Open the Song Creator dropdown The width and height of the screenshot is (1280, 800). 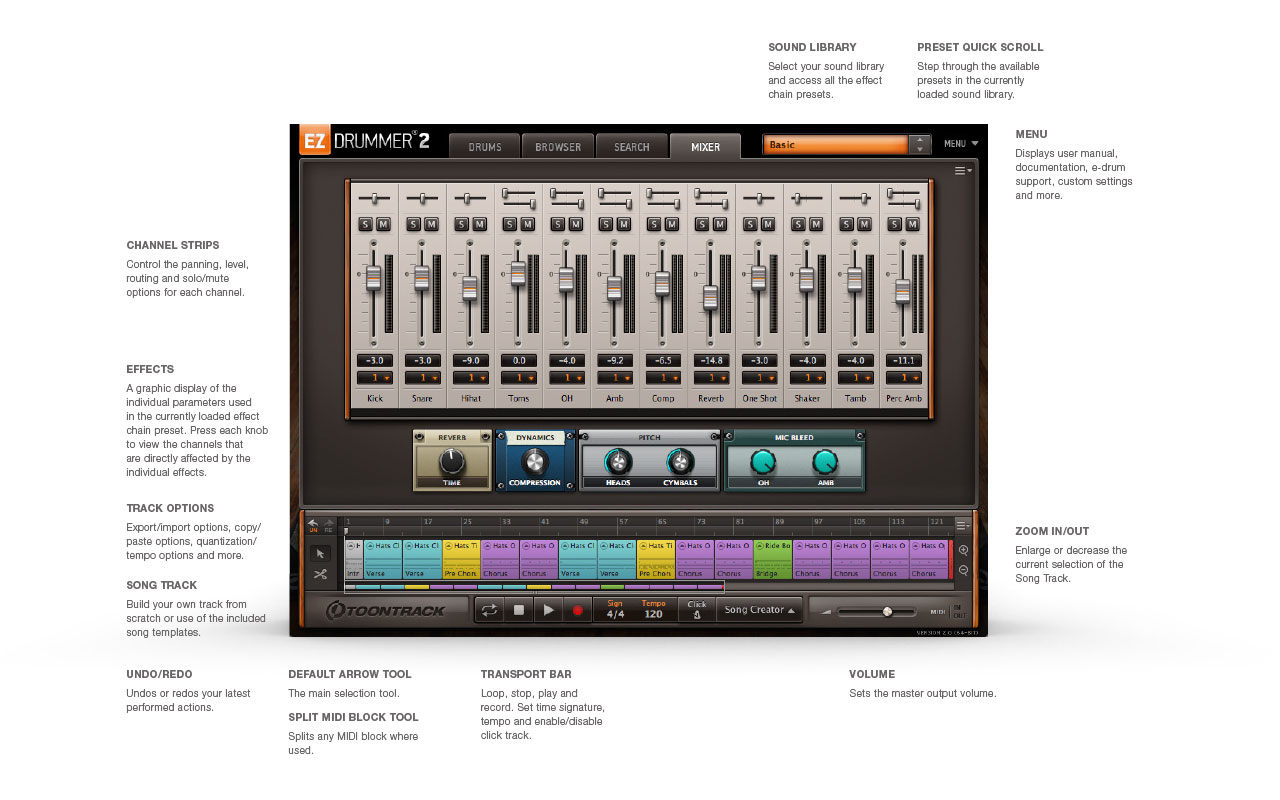click(x=760, y=610)
